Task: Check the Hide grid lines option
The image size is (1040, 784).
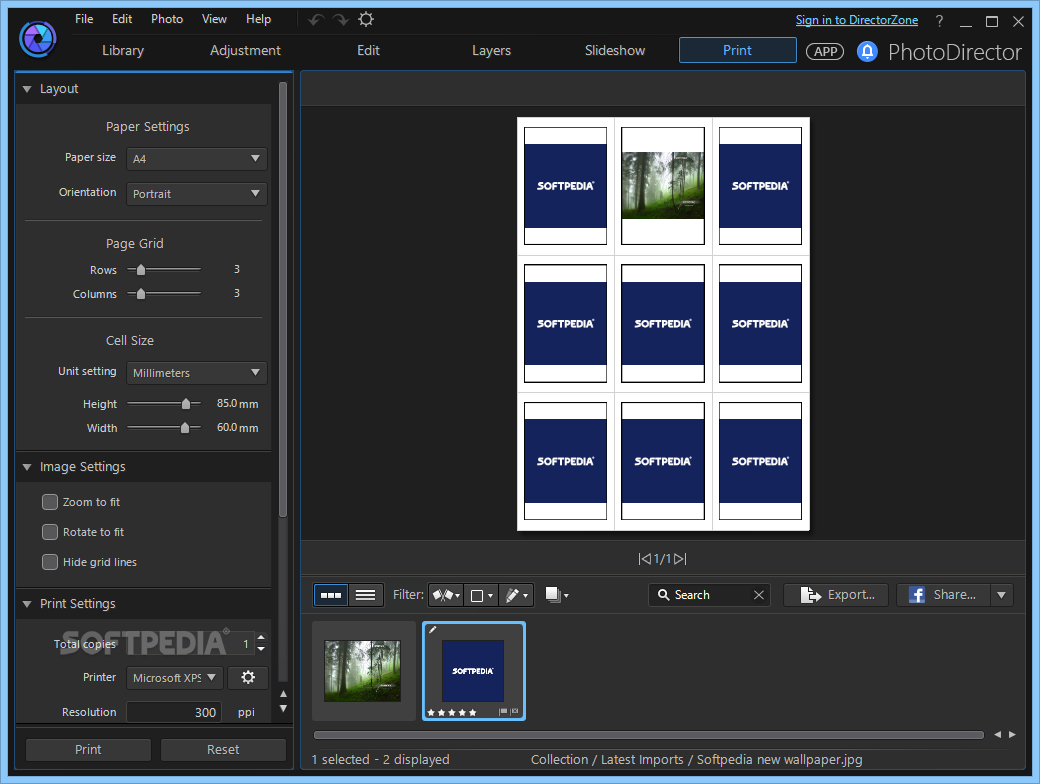Action: [x=50, y=562]
